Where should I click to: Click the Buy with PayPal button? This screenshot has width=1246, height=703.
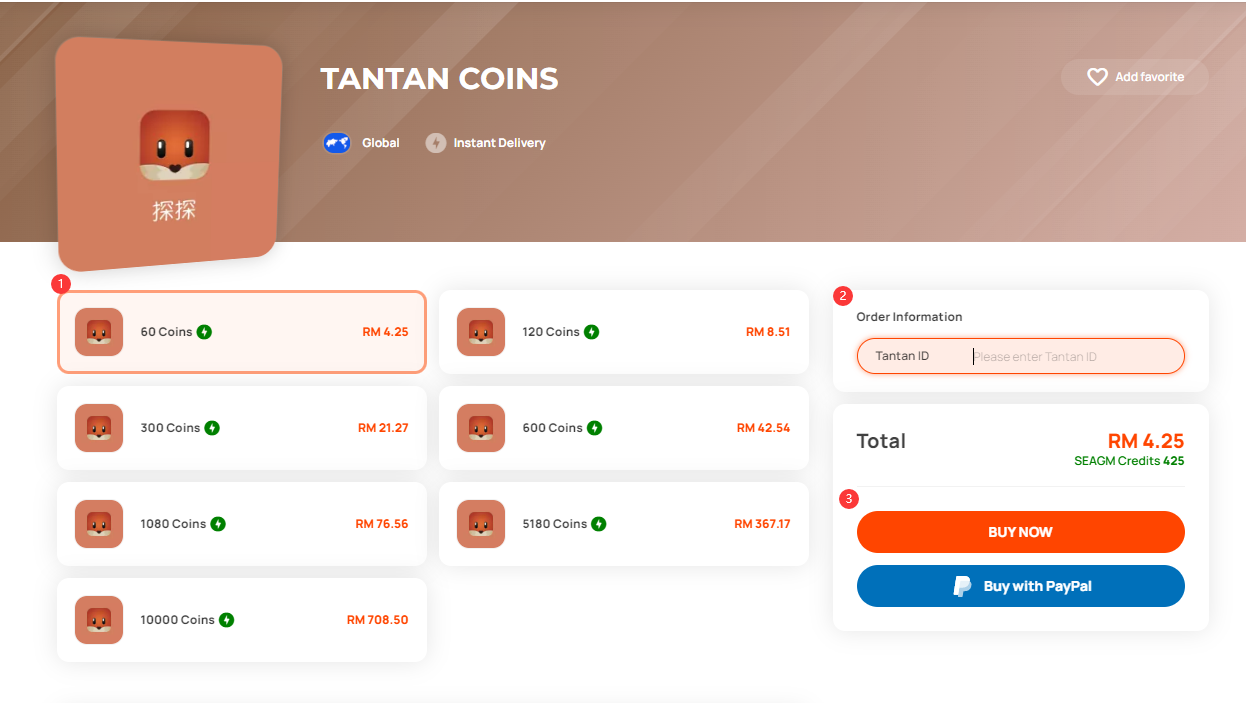coord(1021,586)
